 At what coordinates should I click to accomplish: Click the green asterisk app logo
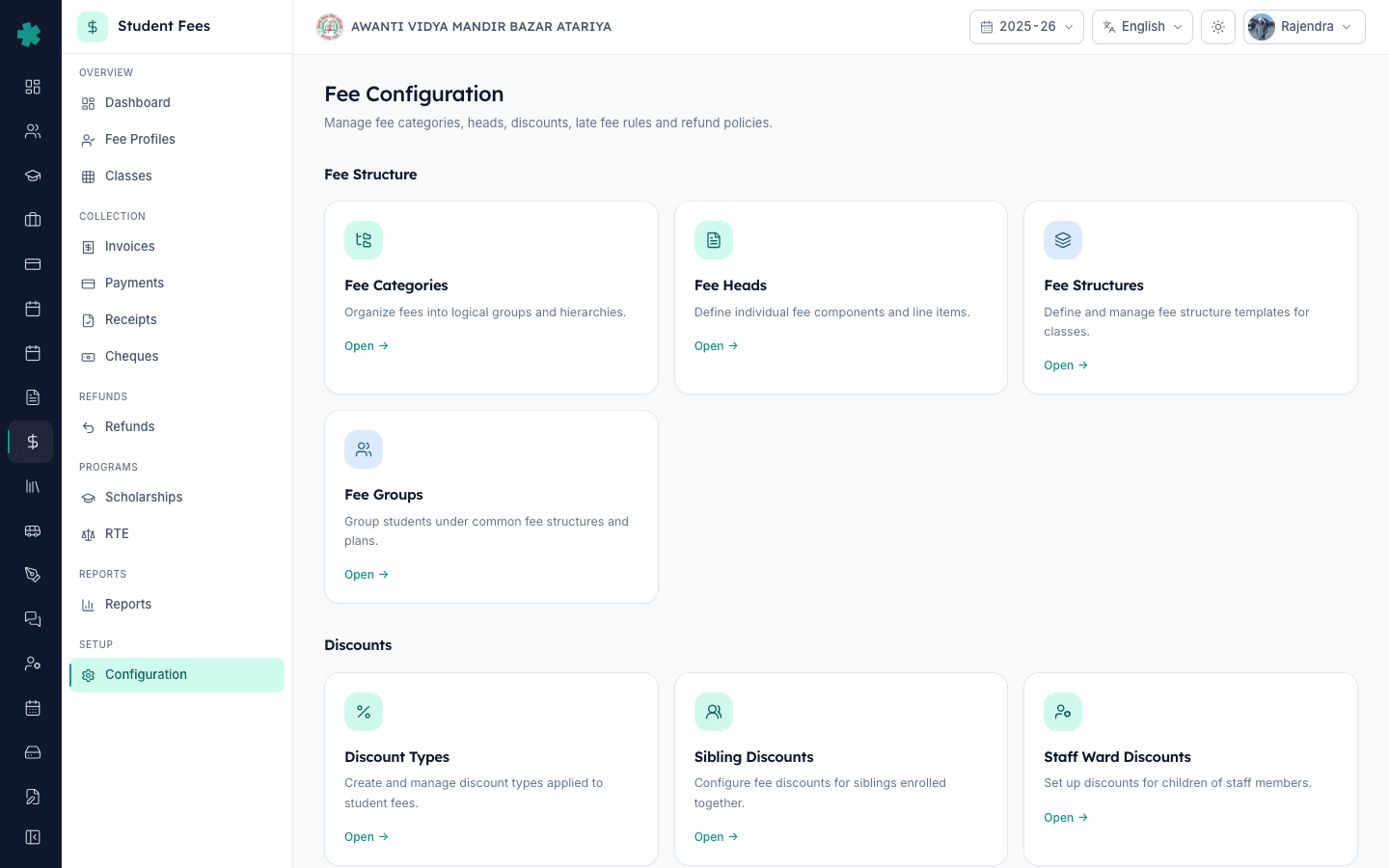coord(30,35)
